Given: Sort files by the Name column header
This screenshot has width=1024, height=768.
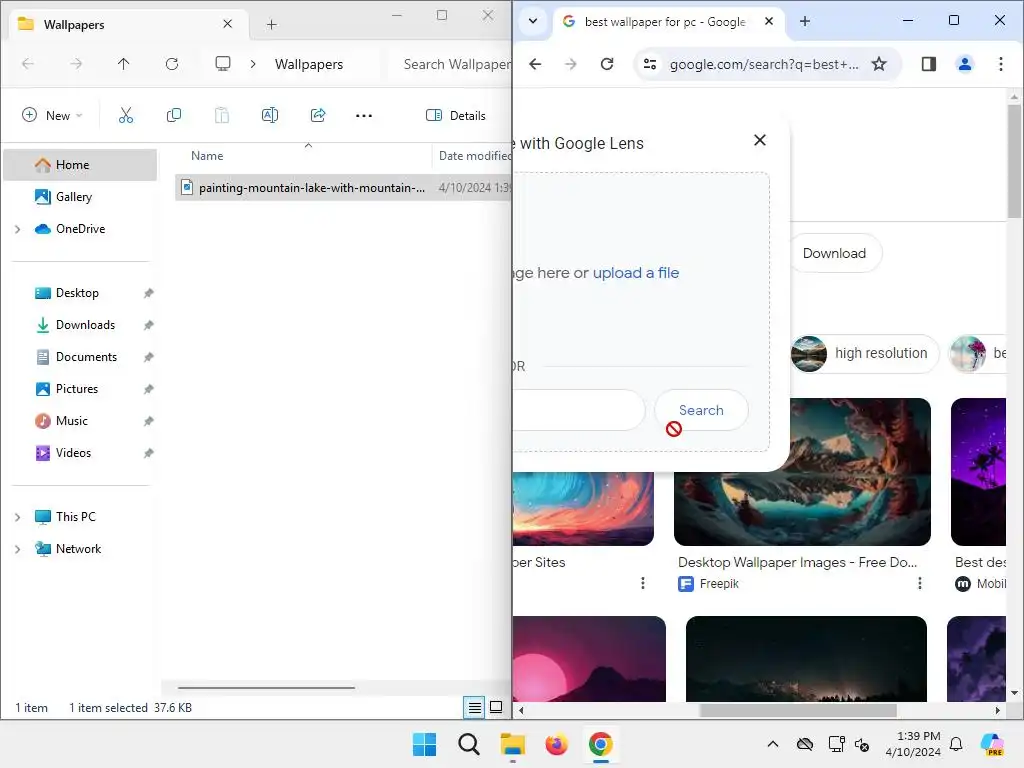Looking at the screenshot, I should 207,155.
